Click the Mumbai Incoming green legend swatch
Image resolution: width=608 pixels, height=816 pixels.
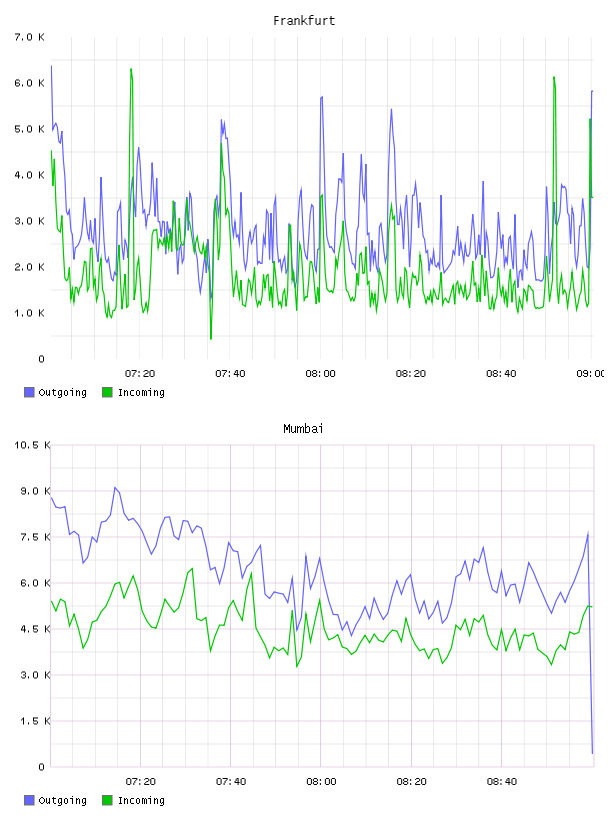(107, 800)
